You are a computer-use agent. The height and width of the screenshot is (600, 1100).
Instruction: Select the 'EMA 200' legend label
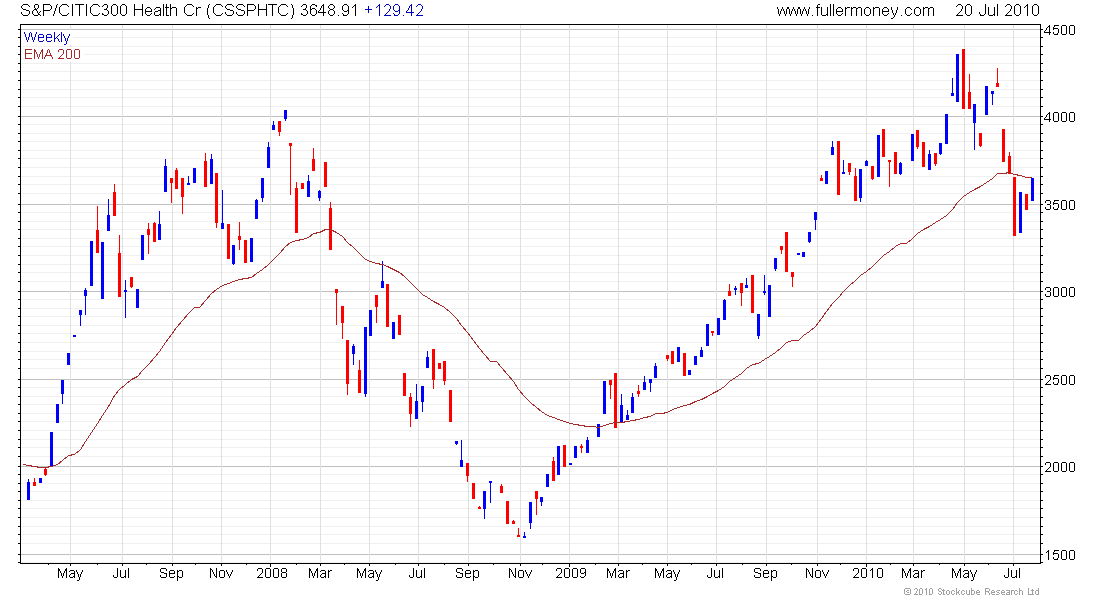coord(52,54)
